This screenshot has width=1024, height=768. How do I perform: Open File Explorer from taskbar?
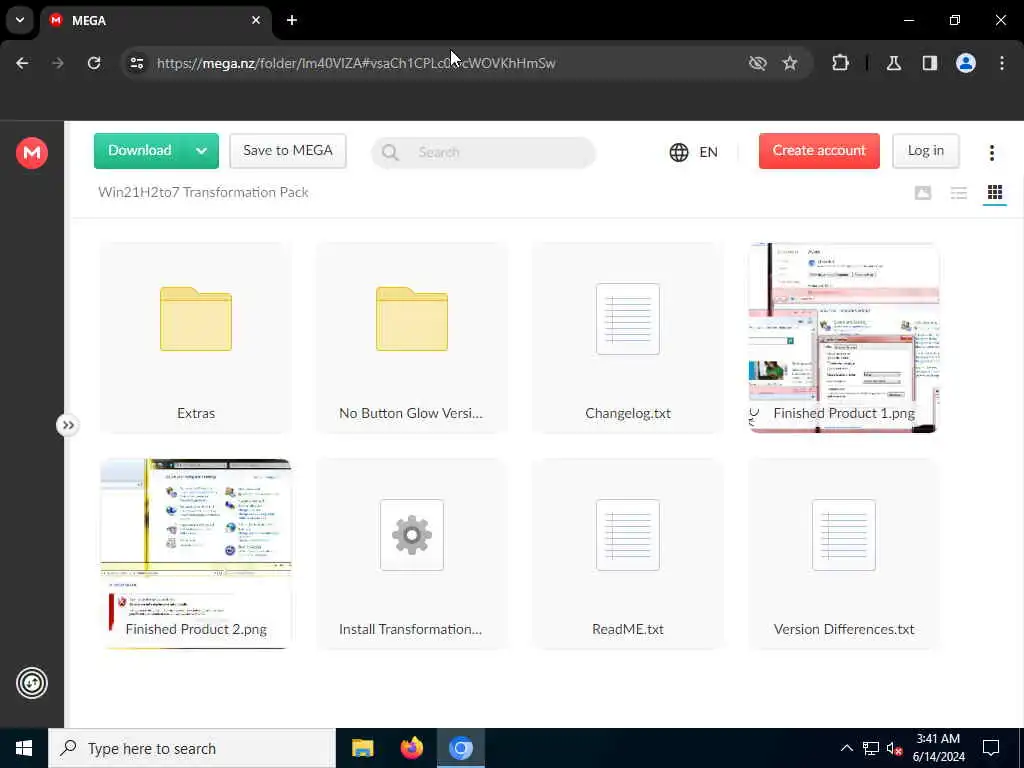362,748
